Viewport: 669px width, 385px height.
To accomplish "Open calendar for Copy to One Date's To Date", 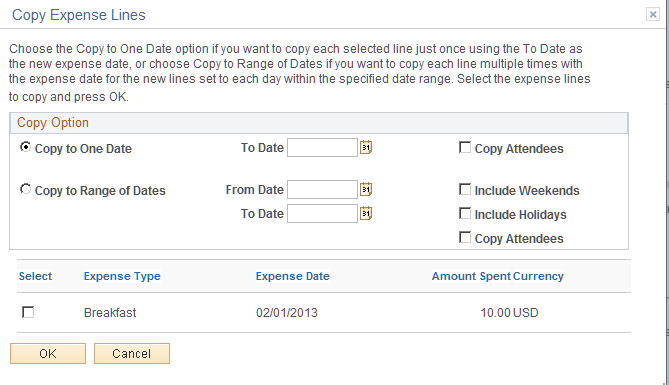I will (x=366, y=148).
